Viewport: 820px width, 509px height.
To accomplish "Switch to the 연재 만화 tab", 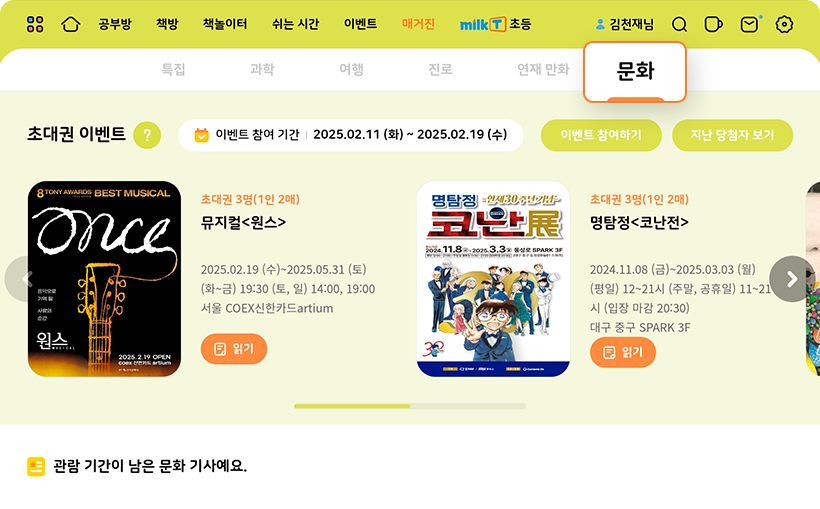I will (x=543, y=69).
